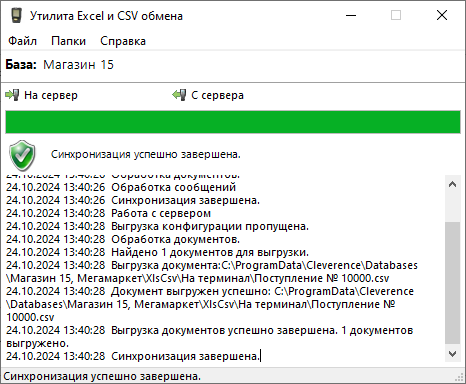Select the Магазин 15 database name

point(78,65)
